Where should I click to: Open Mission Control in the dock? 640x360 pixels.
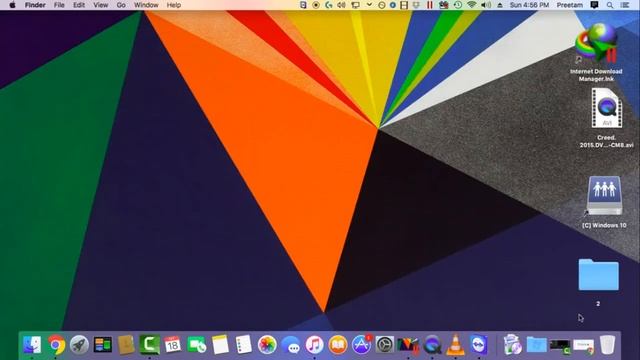(102, 345)
